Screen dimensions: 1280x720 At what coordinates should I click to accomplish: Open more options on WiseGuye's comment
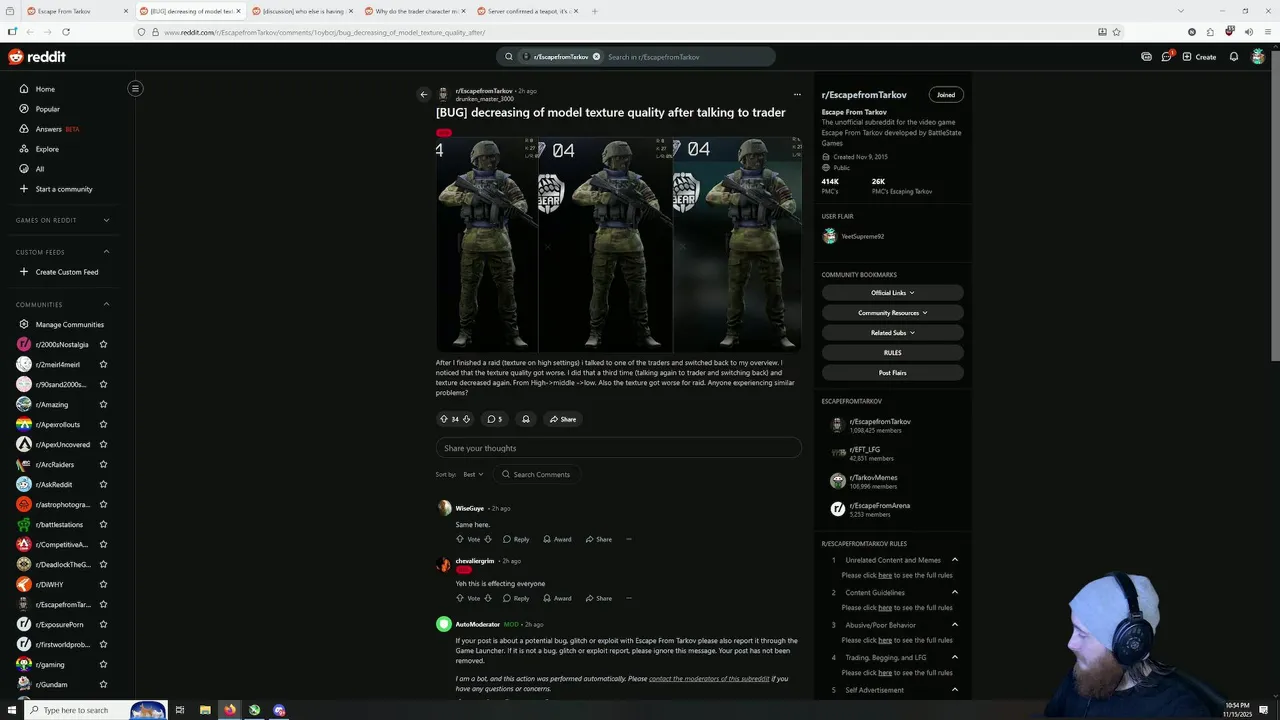point(628,539)
